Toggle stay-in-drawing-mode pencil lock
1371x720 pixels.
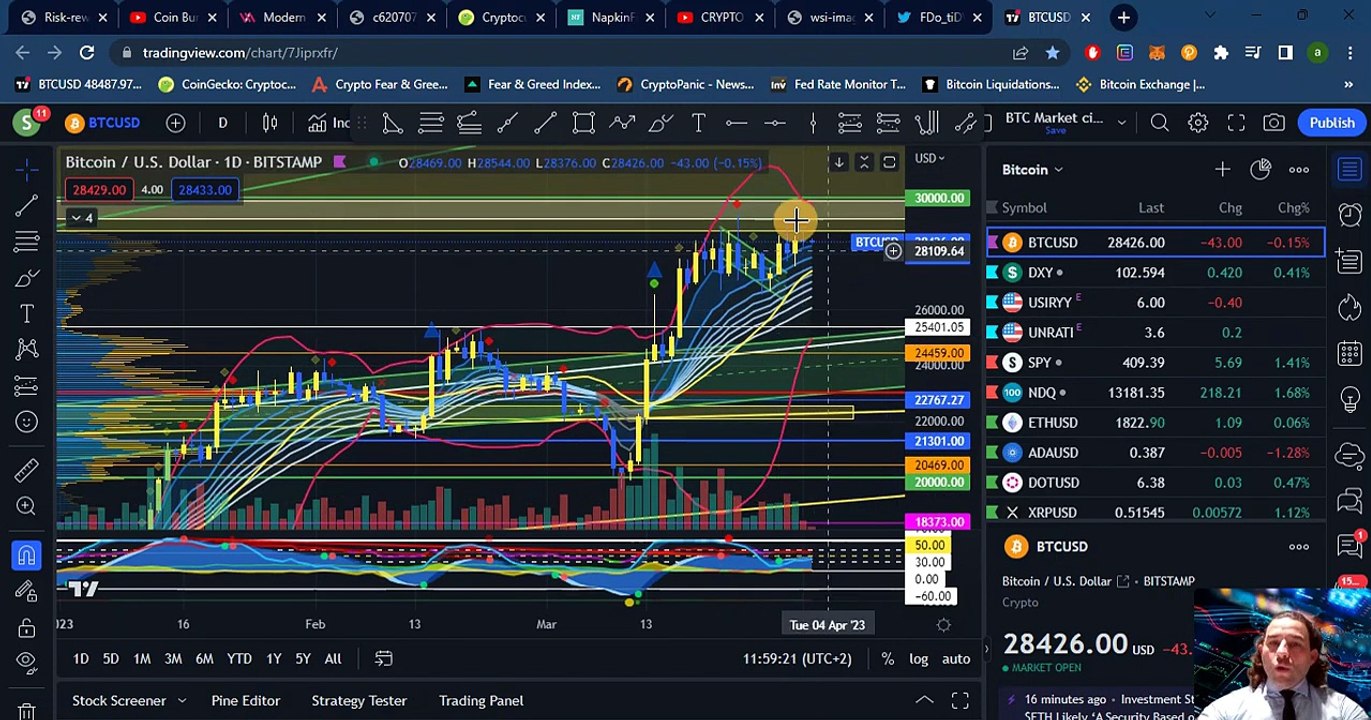point(27,591)
